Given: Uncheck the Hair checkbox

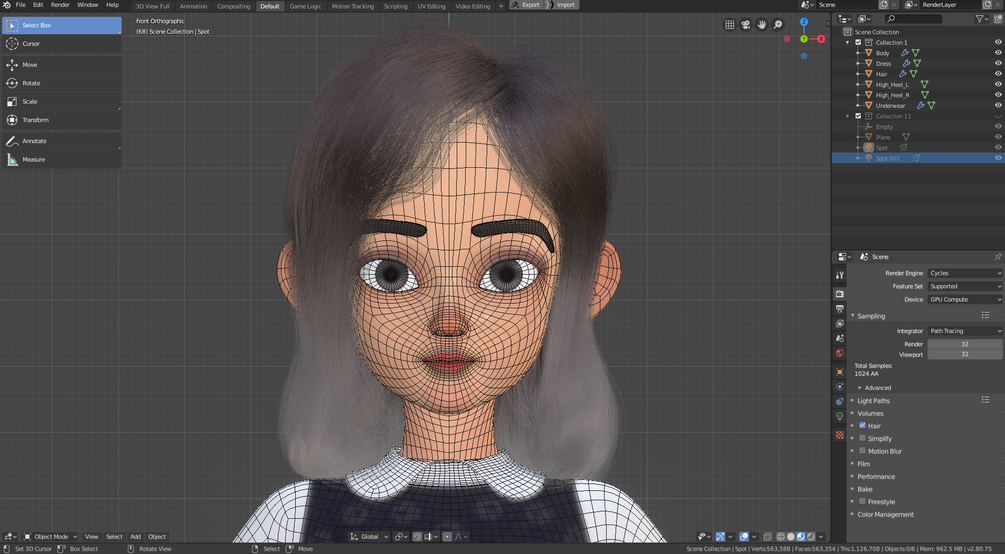Looking at the screenshot, I should pos(862,425).
